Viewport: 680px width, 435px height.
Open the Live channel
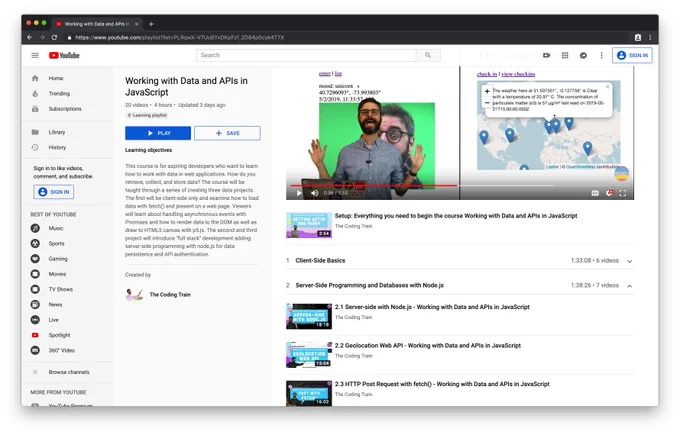click(x=53, y=320)
